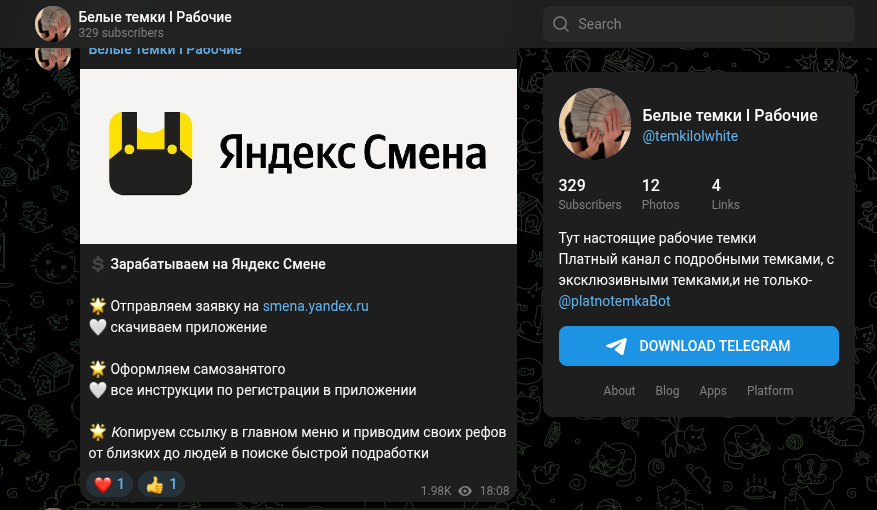Screen dimensions: 877x510
Task: Click the paper plane Telegram icon
Action: click(x=616, y=346)
